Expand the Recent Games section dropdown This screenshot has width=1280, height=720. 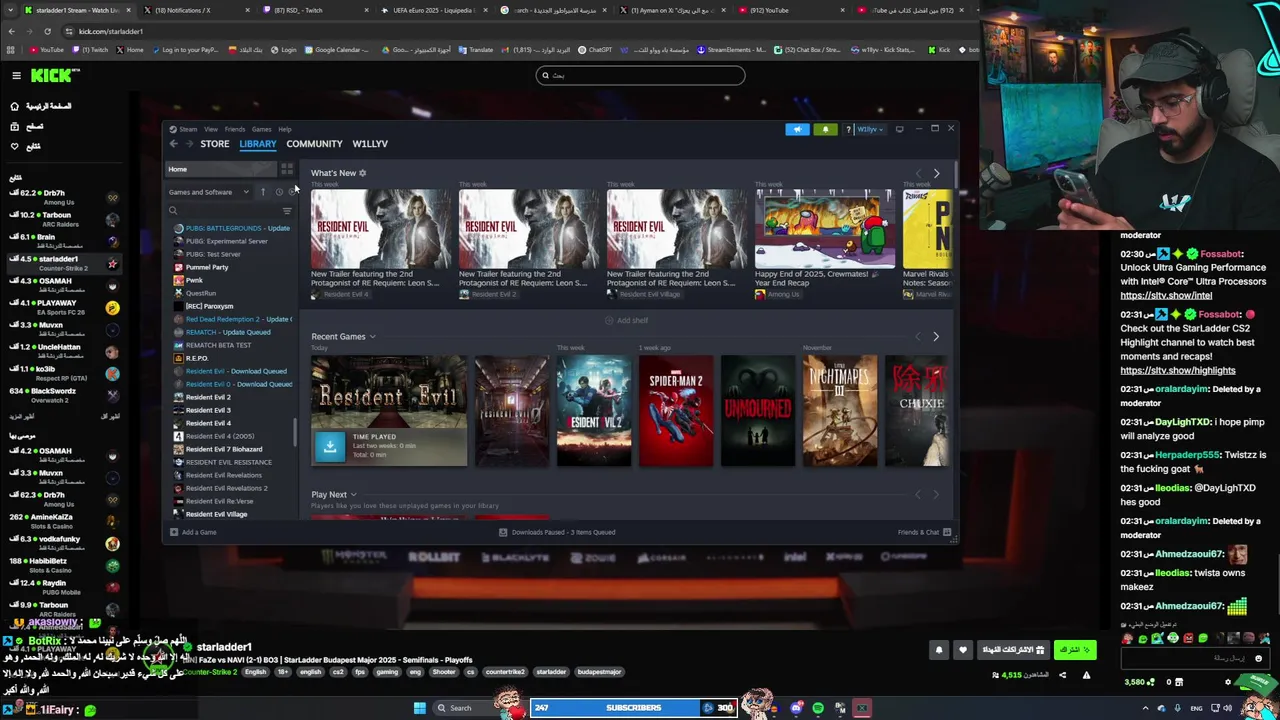tap(372, 337)
